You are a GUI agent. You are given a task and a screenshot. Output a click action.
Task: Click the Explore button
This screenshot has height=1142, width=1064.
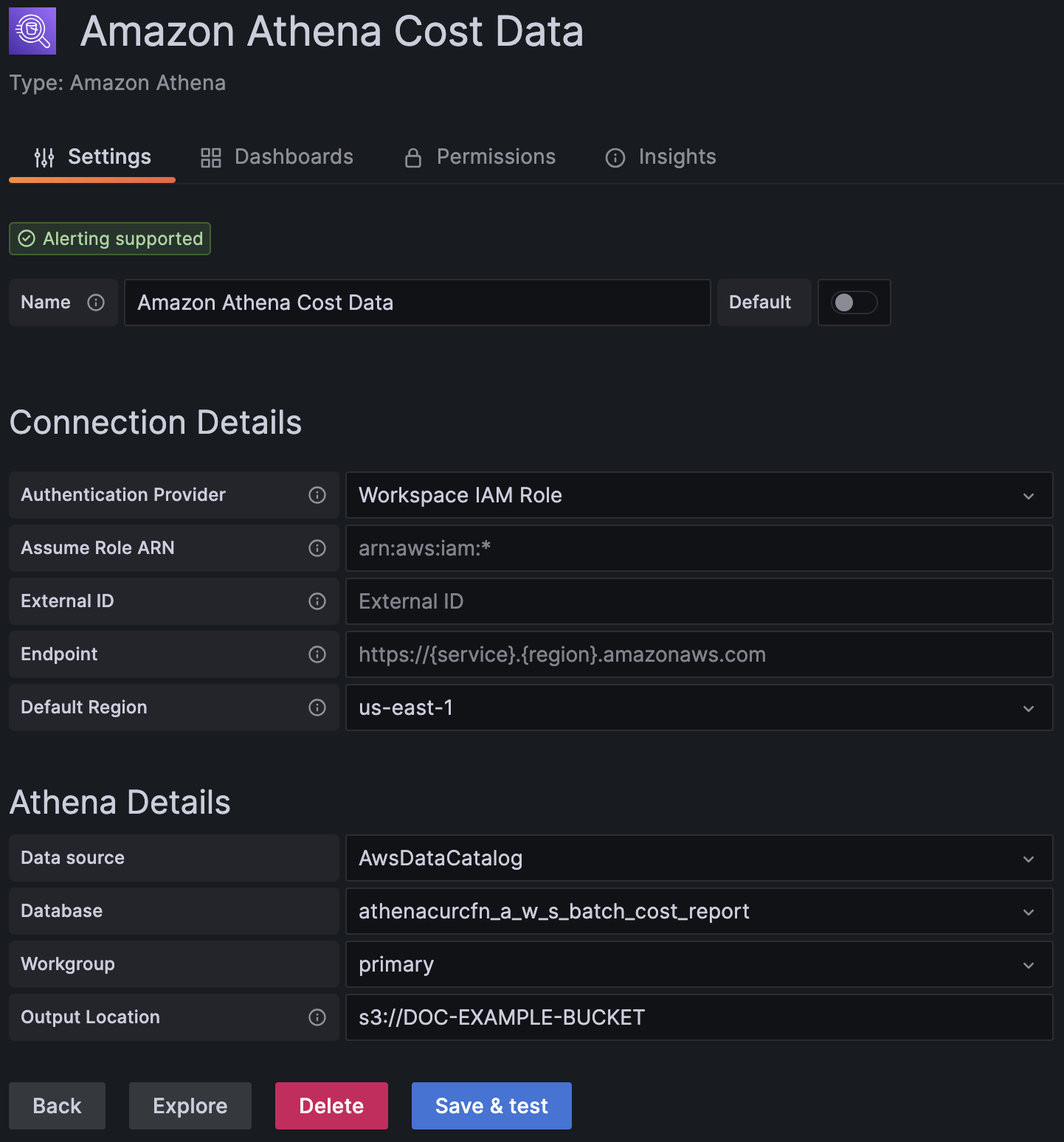(x=190, y=1106)
